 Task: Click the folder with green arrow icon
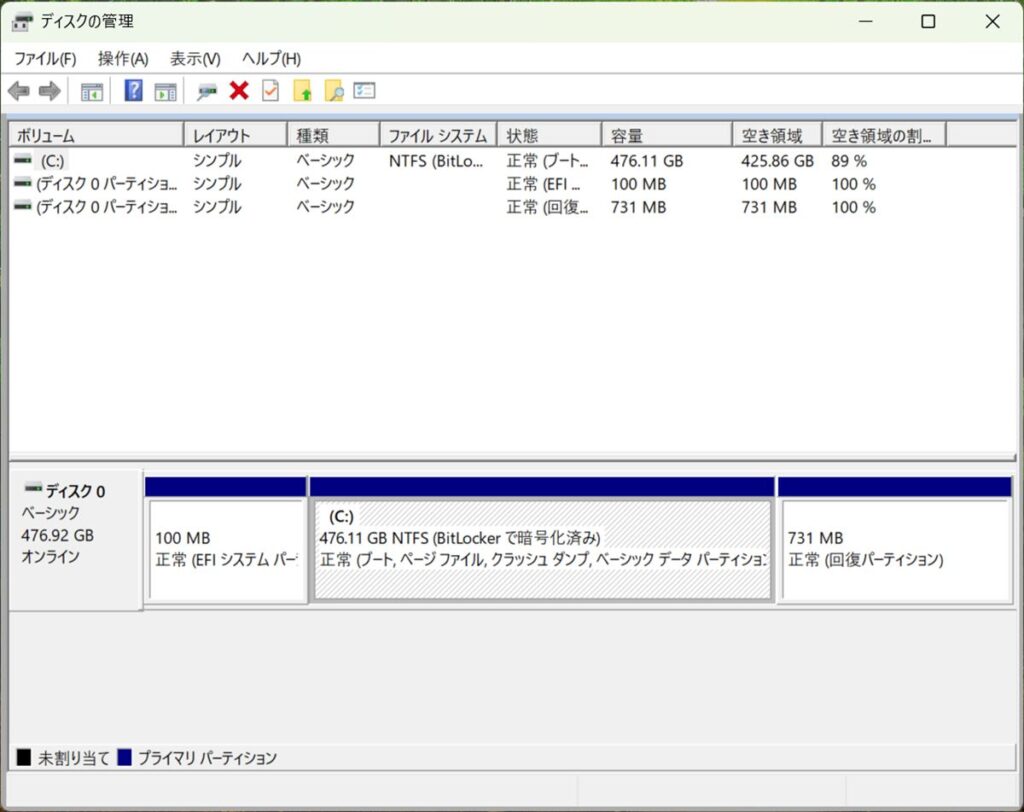pos(302,91)
